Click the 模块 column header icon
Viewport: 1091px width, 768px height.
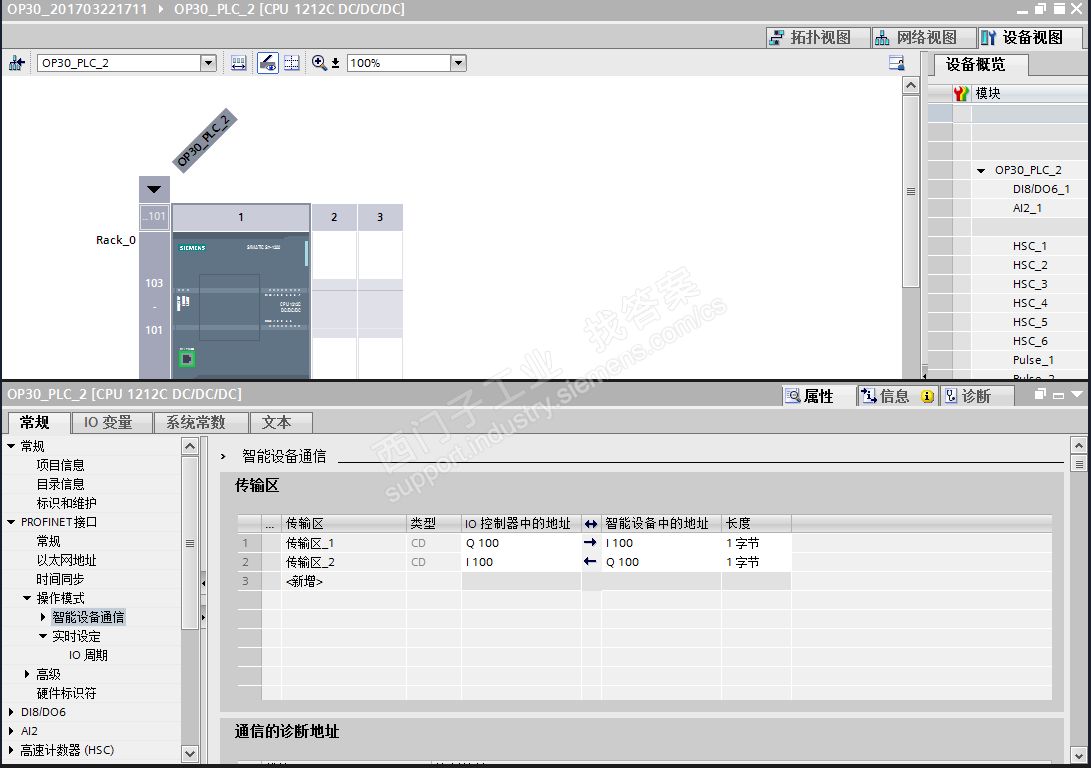[961, 93]
